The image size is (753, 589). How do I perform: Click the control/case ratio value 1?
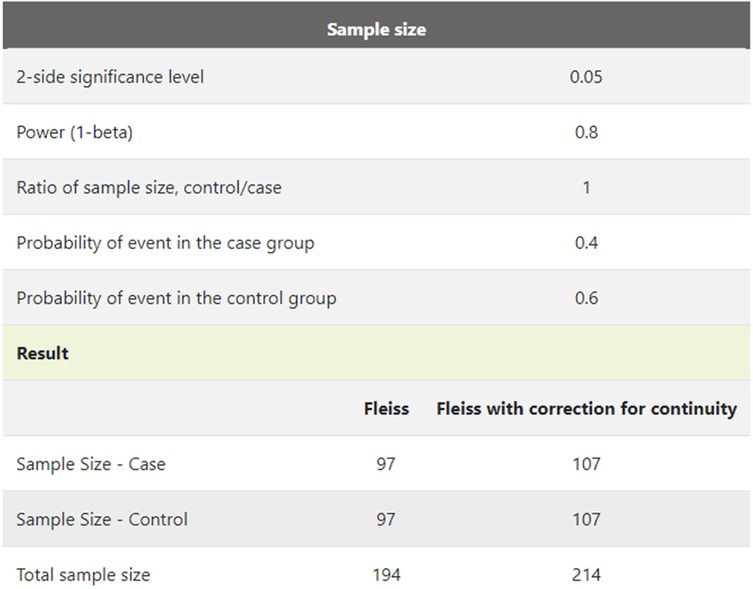point(586,187)
